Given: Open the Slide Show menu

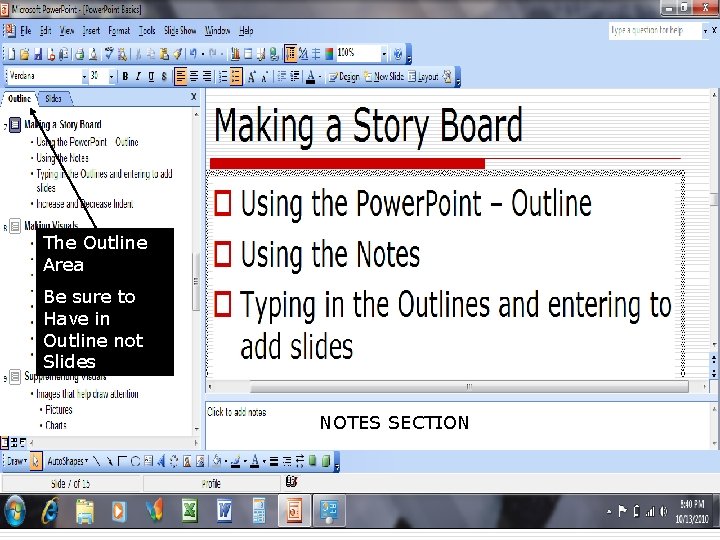Looking at the screenshot, I should [x=180, y=31].
